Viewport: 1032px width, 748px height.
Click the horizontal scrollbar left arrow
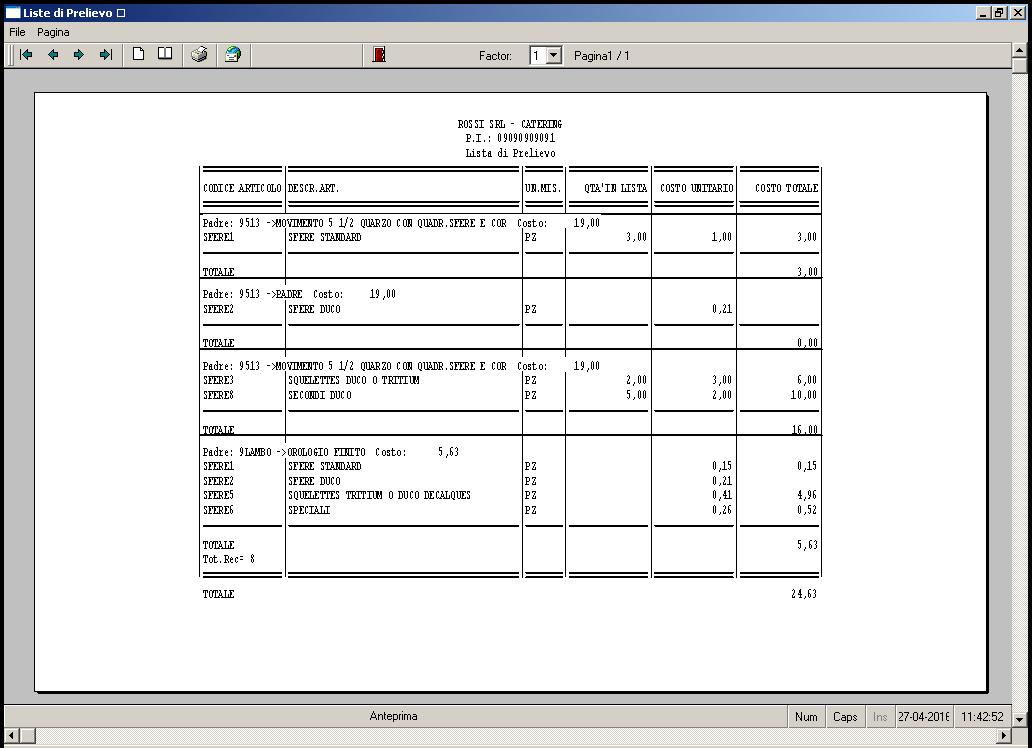point(12,735)
